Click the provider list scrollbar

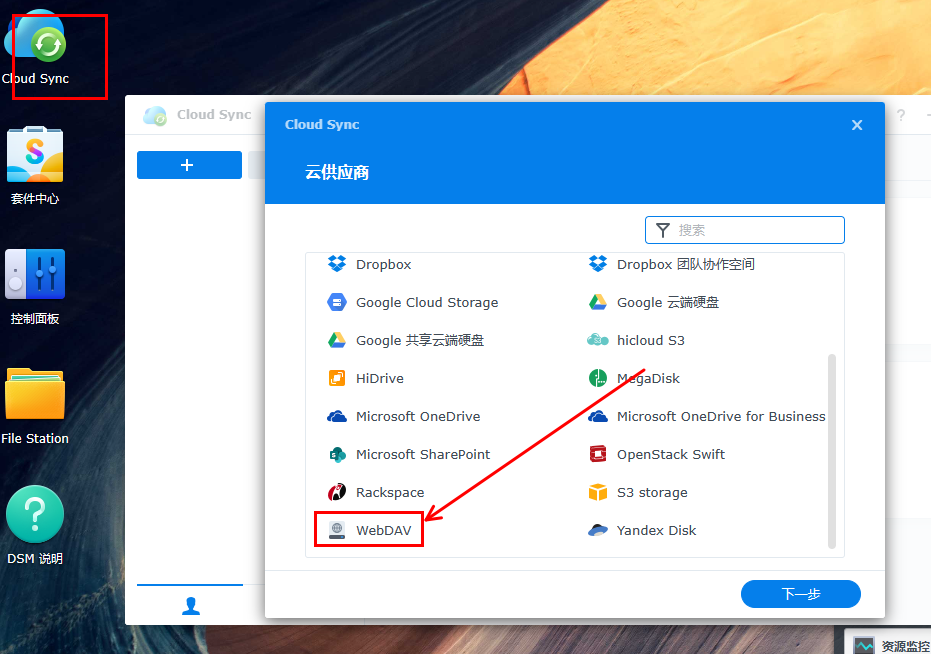(x=831, y=451)
